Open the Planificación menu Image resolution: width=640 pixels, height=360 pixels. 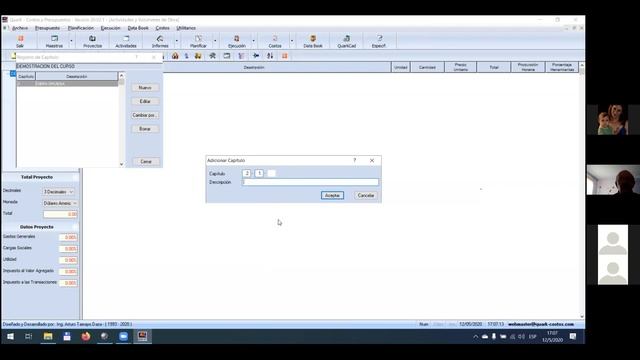pyautogui.click(x=80, y=28)
